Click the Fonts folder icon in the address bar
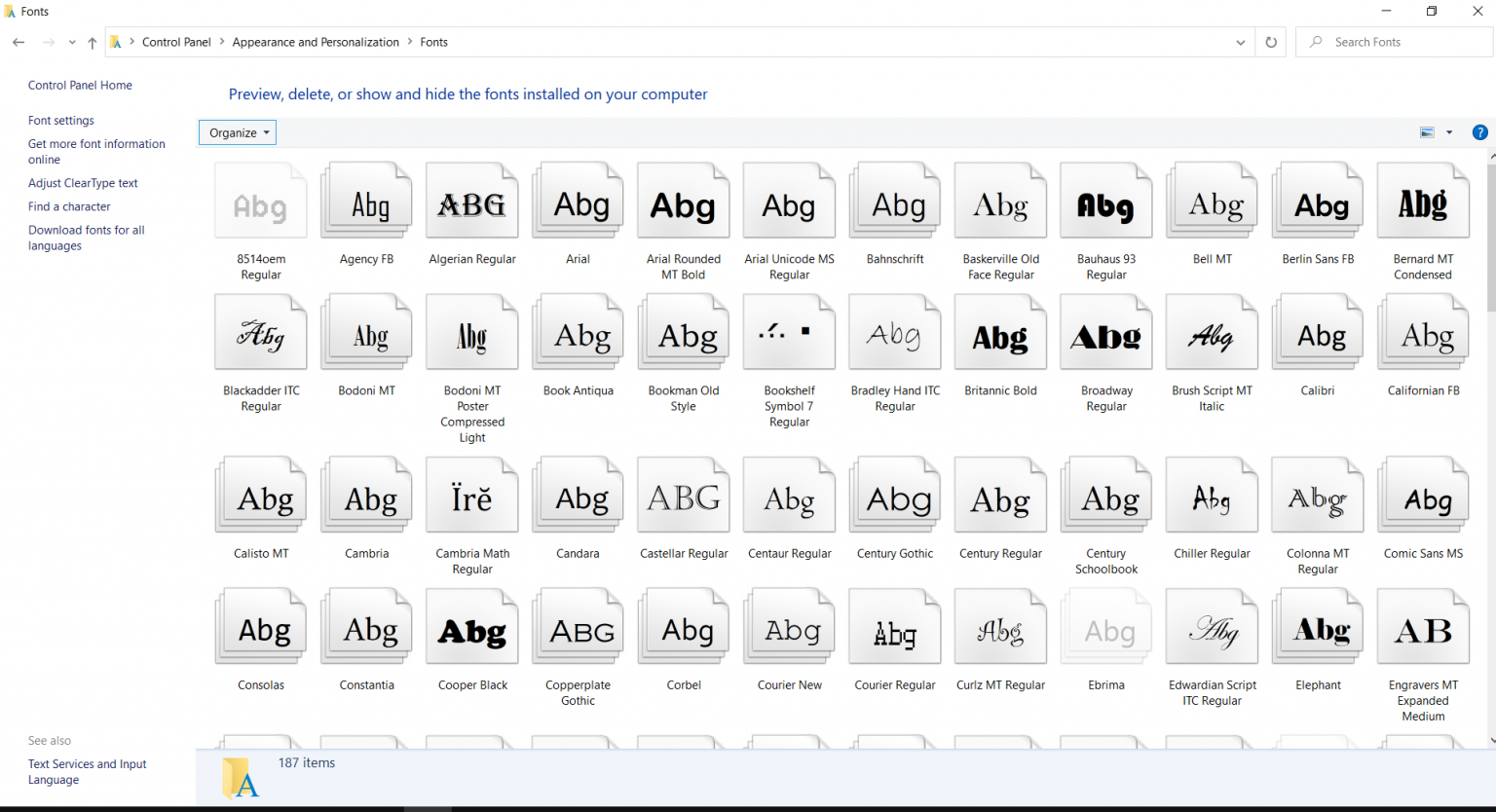Screen dimensions: 1496x812 coord(116,42)
